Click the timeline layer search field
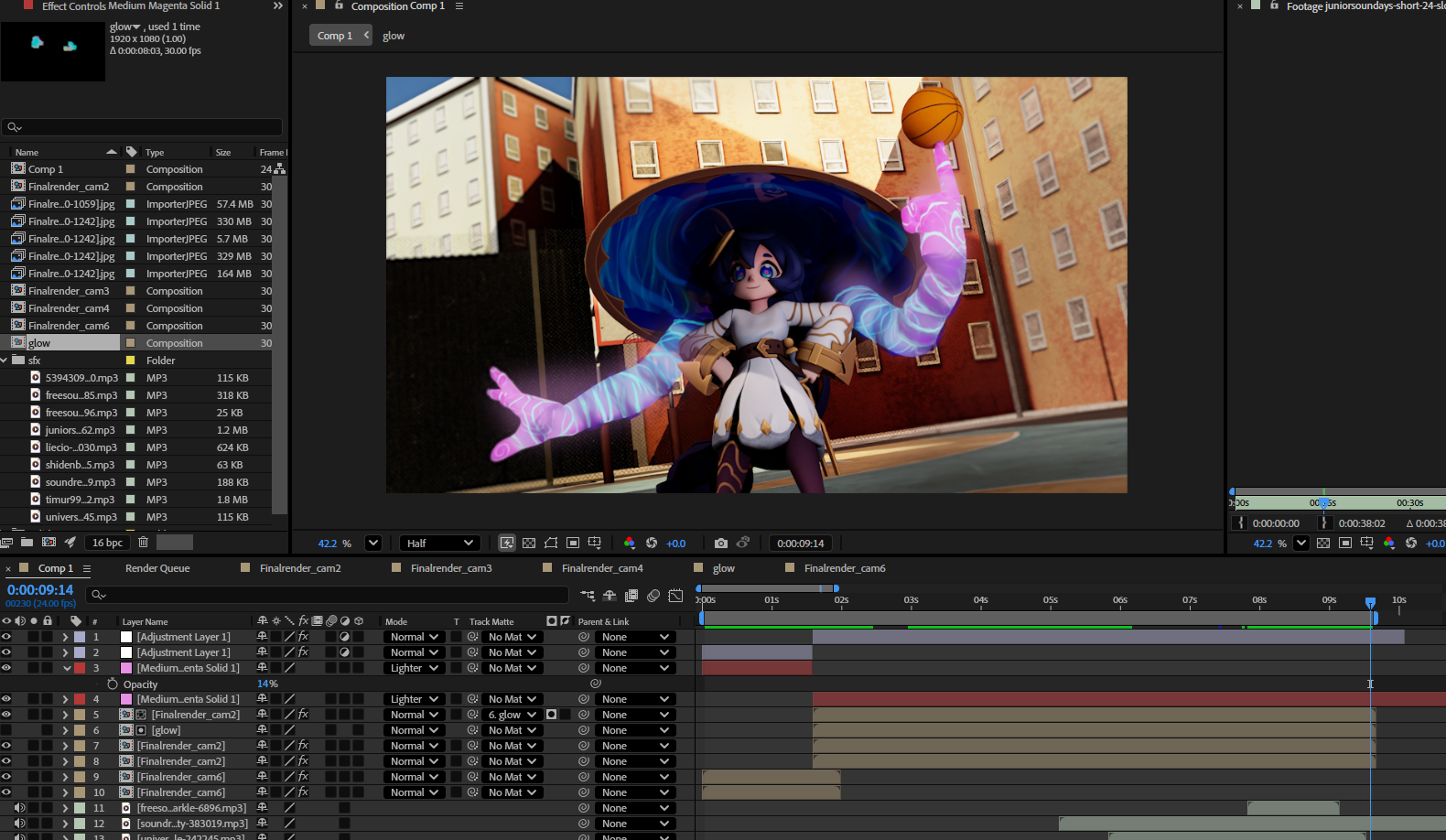The height and width of the screenshot is (840, 1446). click(x=327, y=595)
